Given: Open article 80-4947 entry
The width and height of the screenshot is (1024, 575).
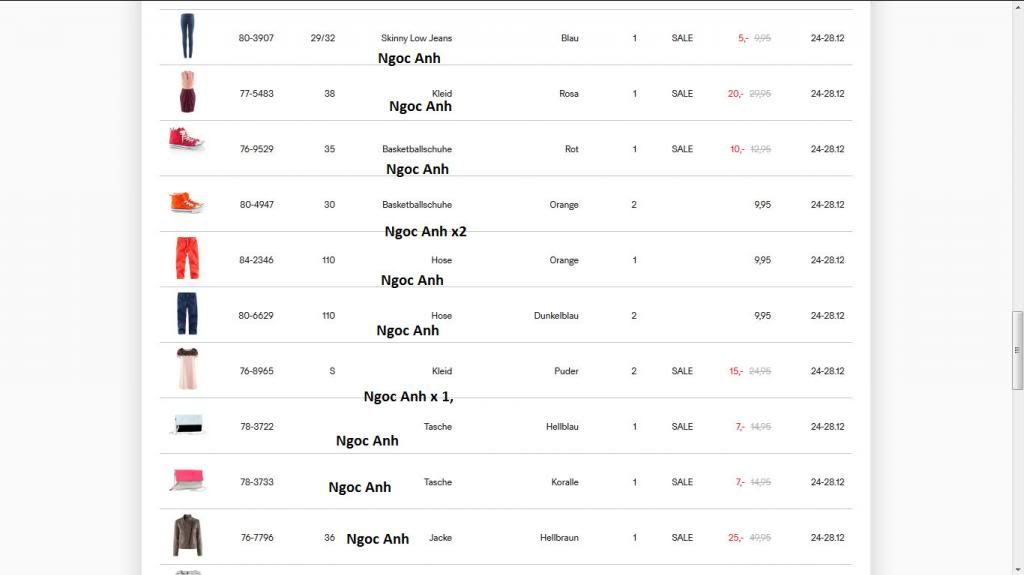Looking at the screenshot, I should pos(256,205).
